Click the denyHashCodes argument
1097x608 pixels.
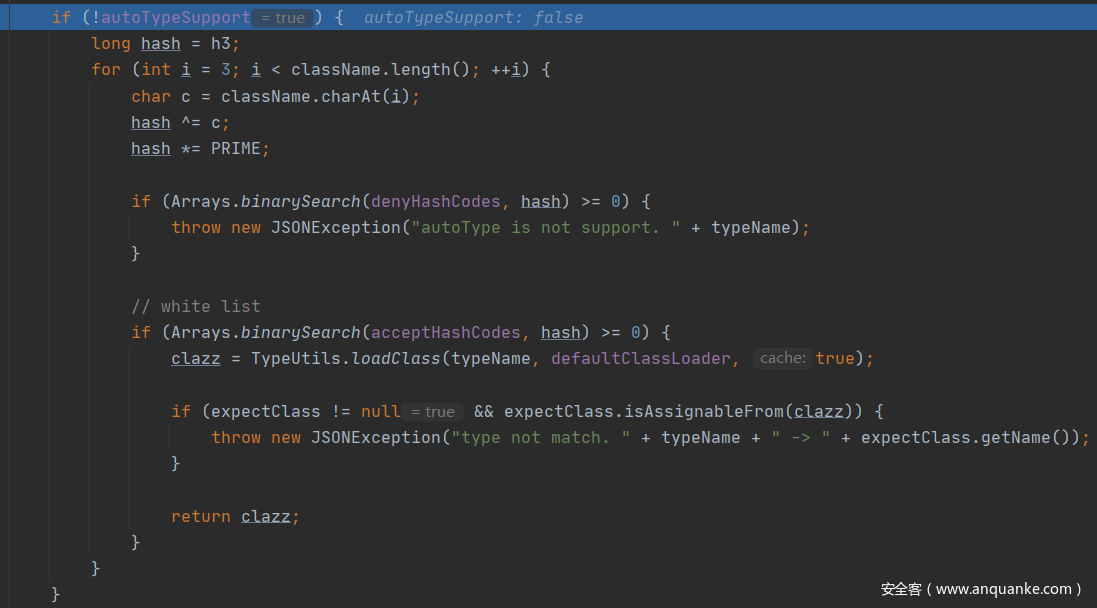click(435, 202)
